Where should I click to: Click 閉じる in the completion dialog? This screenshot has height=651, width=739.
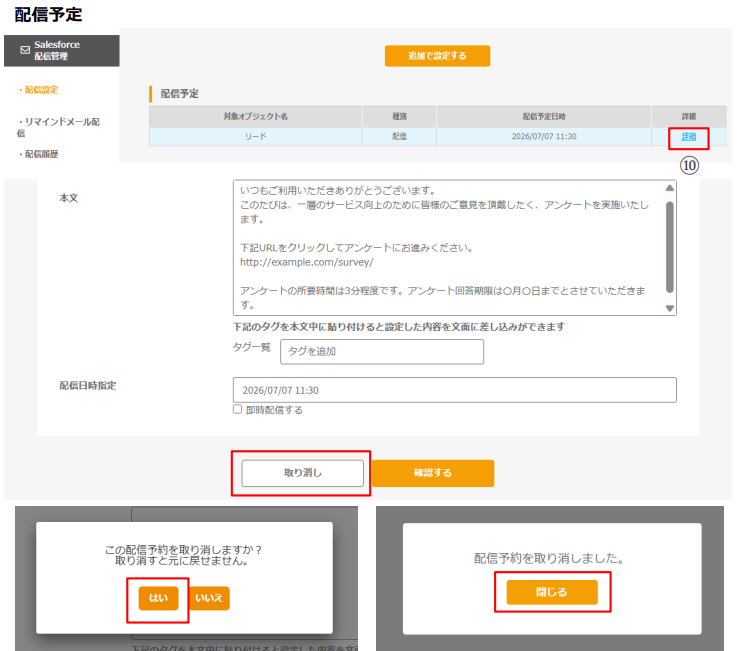[552, 592]
